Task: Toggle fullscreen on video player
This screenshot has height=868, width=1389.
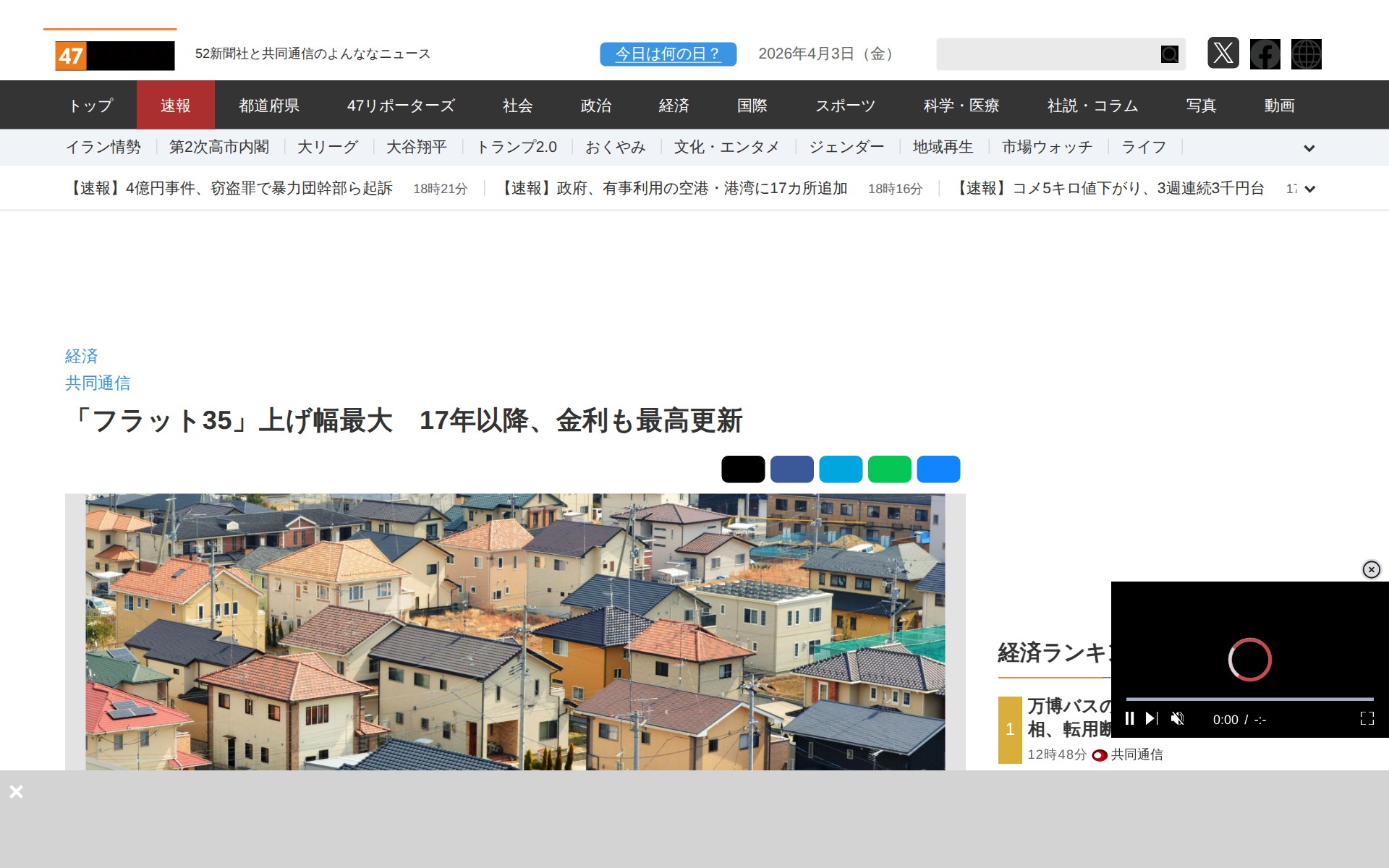Action: (x=1367, y=718)
